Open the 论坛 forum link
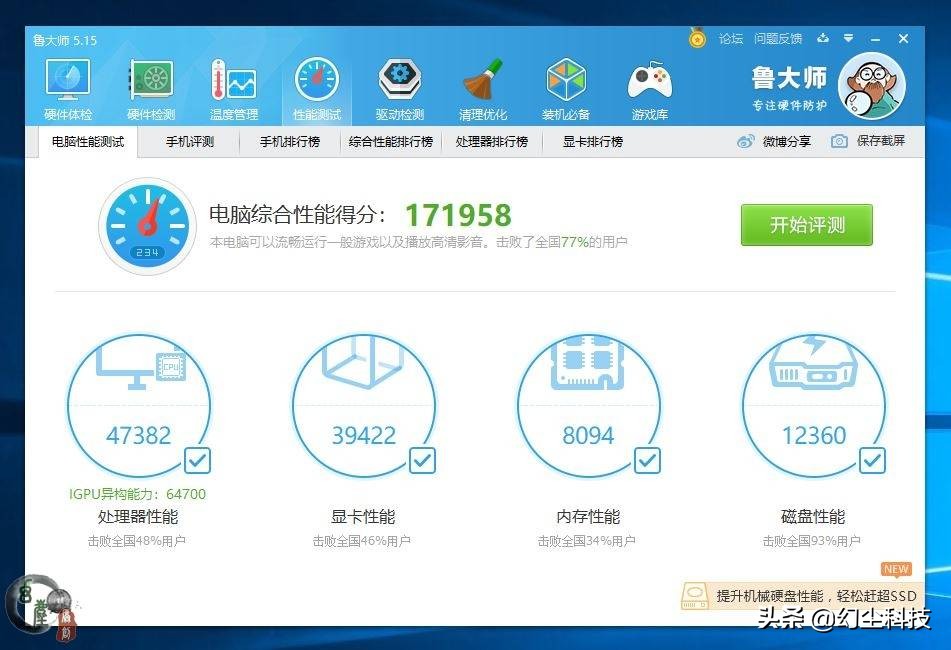 (x=731, y=39)
